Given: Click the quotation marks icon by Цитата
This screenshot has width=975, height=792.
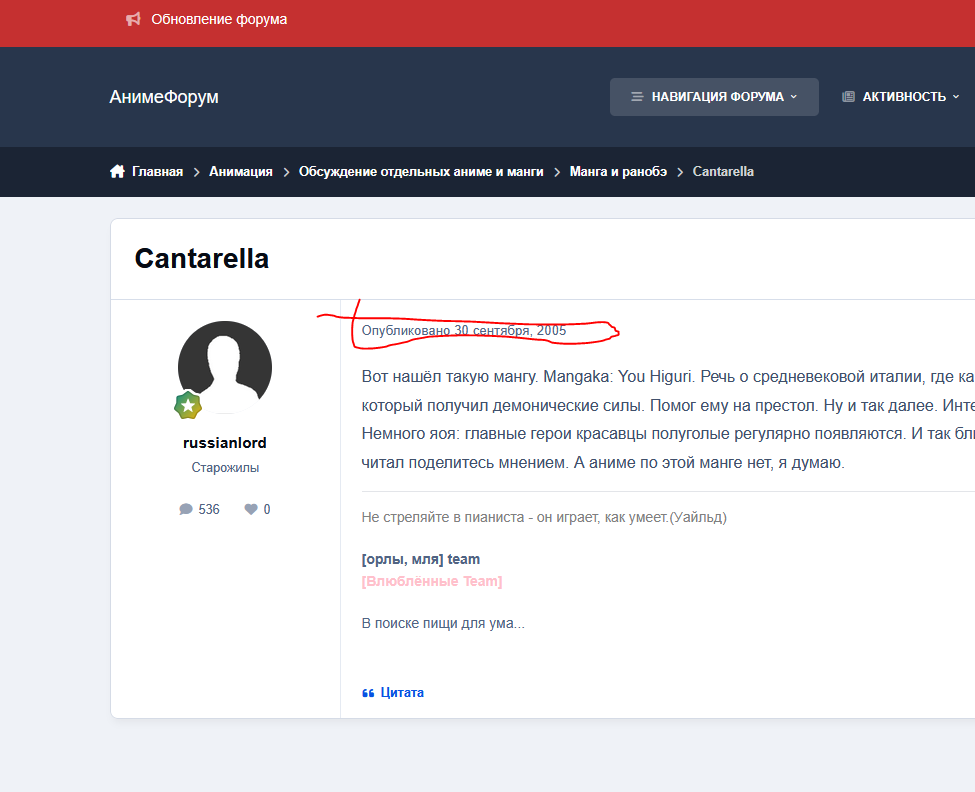Looking at the screenshot, I should click(x=368, y=693).
